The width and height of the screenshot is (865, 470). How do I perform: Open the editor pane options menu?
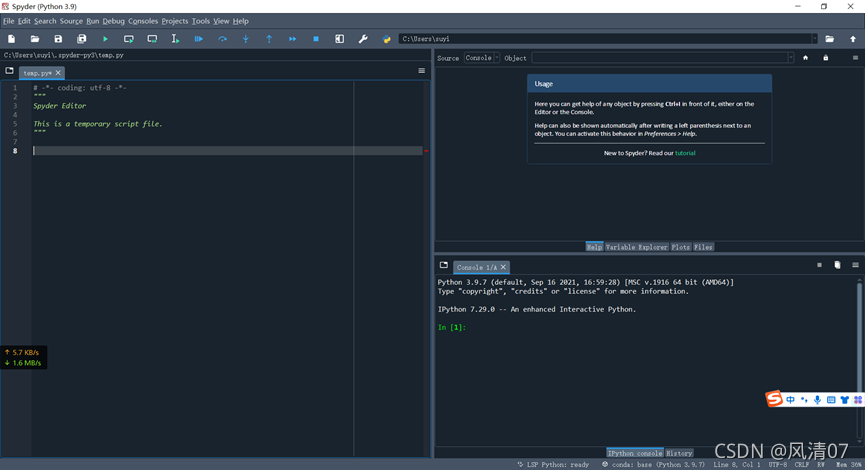point(421,71)
